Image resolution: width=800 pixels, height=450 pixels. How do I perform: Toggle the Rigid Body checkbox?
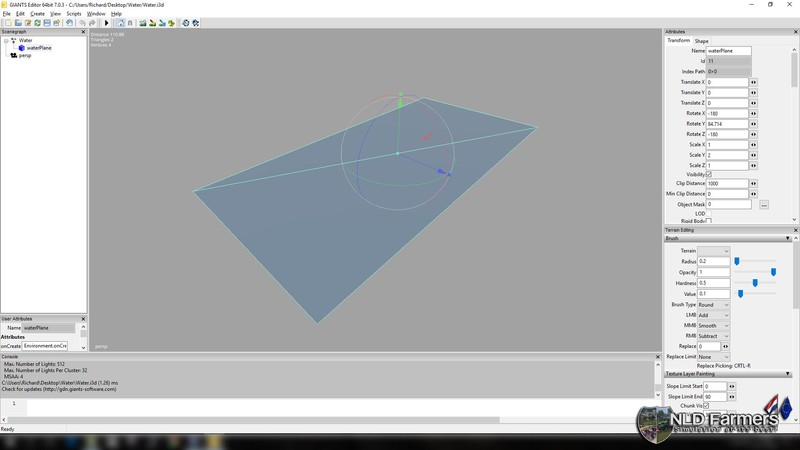click(x=709, y=221)
